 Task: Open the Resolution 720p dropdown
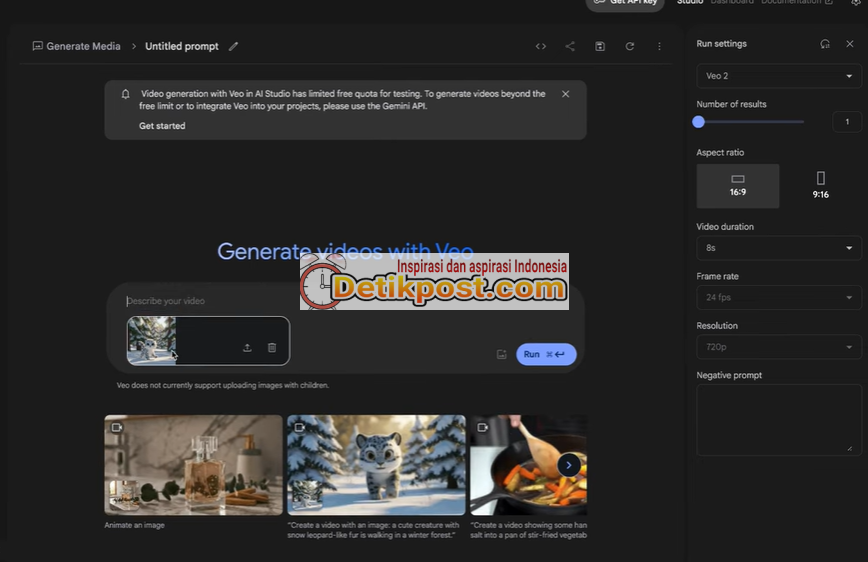click(x=778, y=347)
